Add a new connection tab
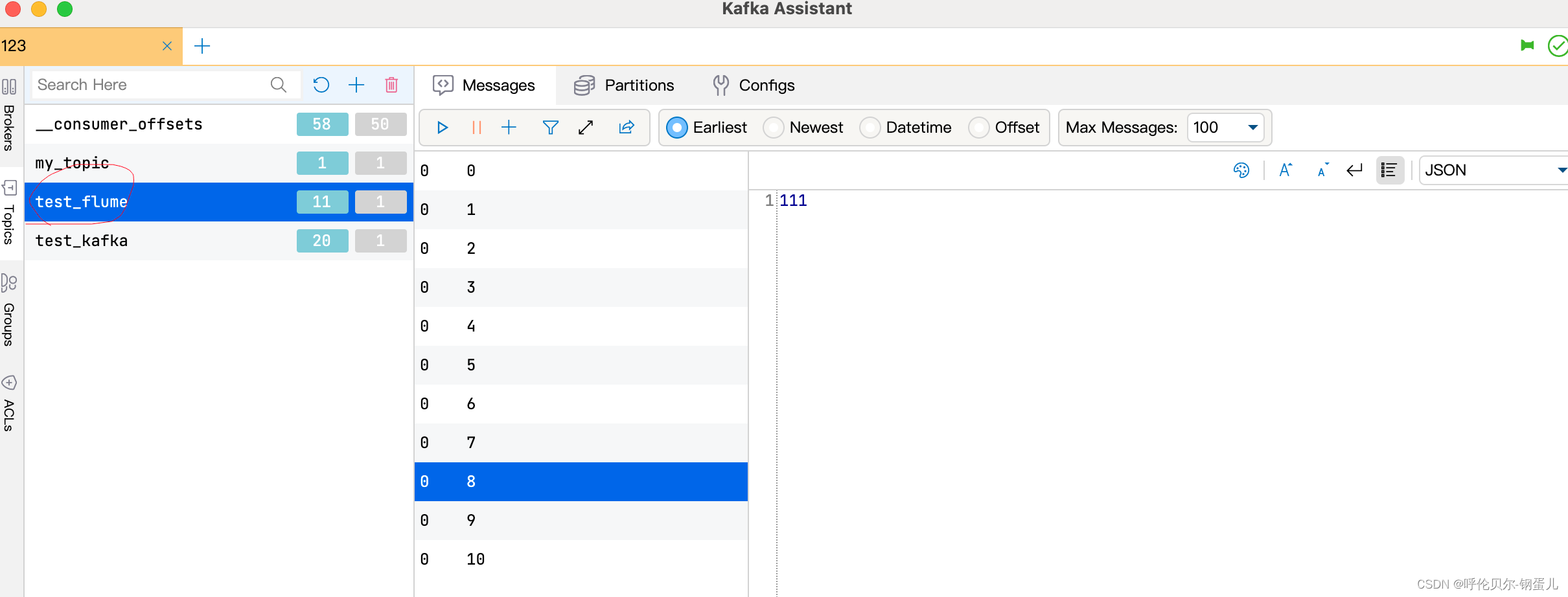 pos(202,46)
